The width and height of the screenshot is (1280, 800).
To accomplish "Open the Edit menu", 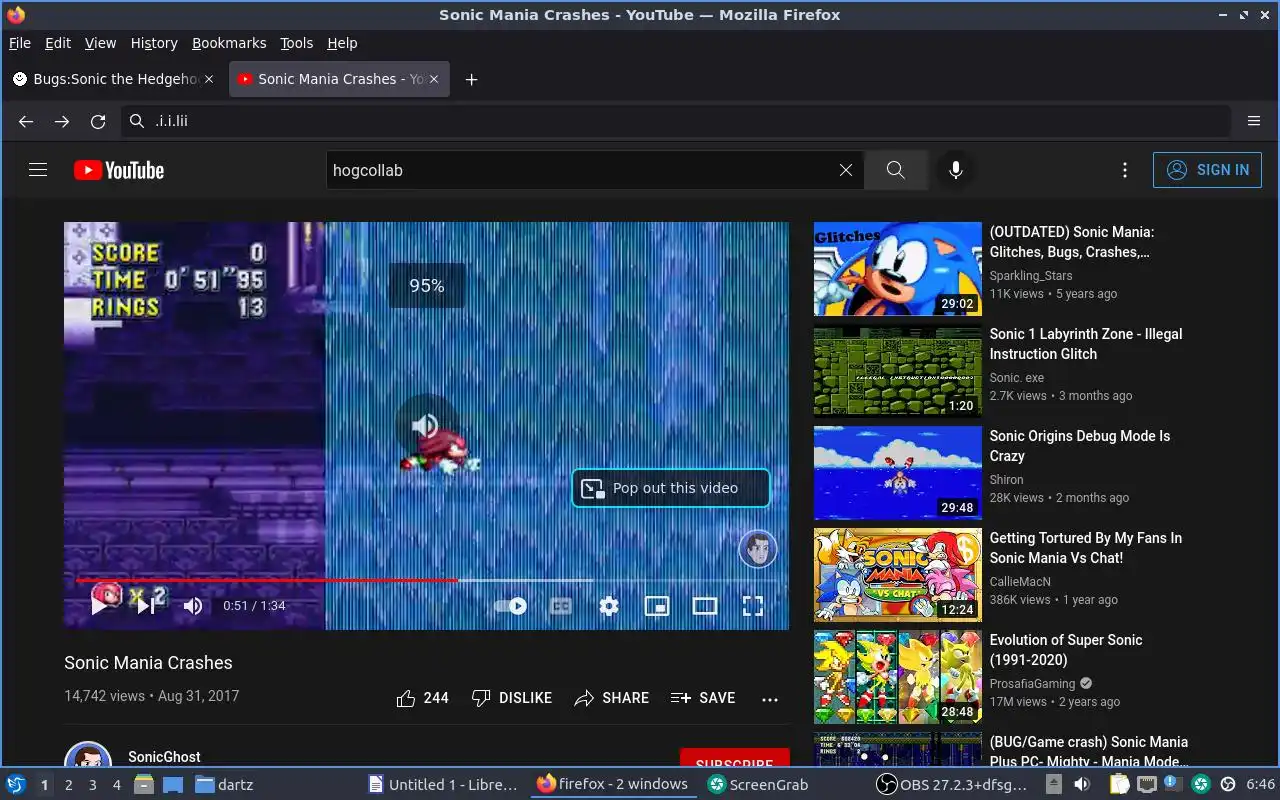I will point(58,43).
